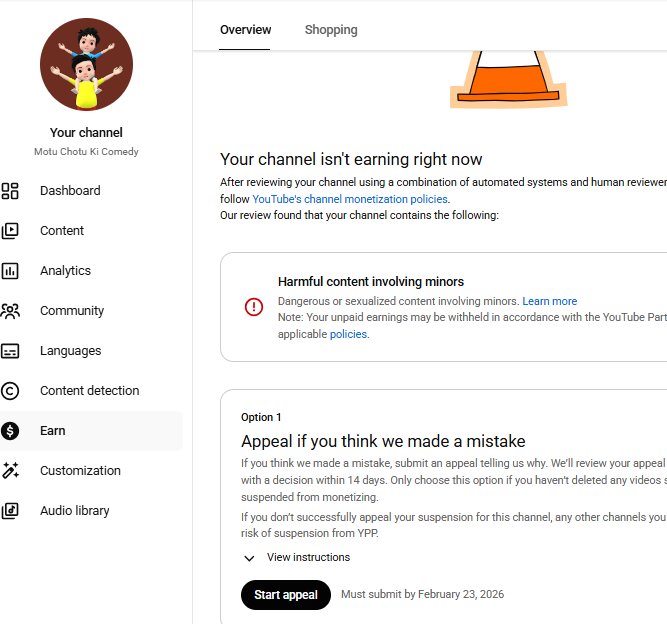Click View instructions label
The width and height of the screenshot is (667, 624).
[308, 557]
